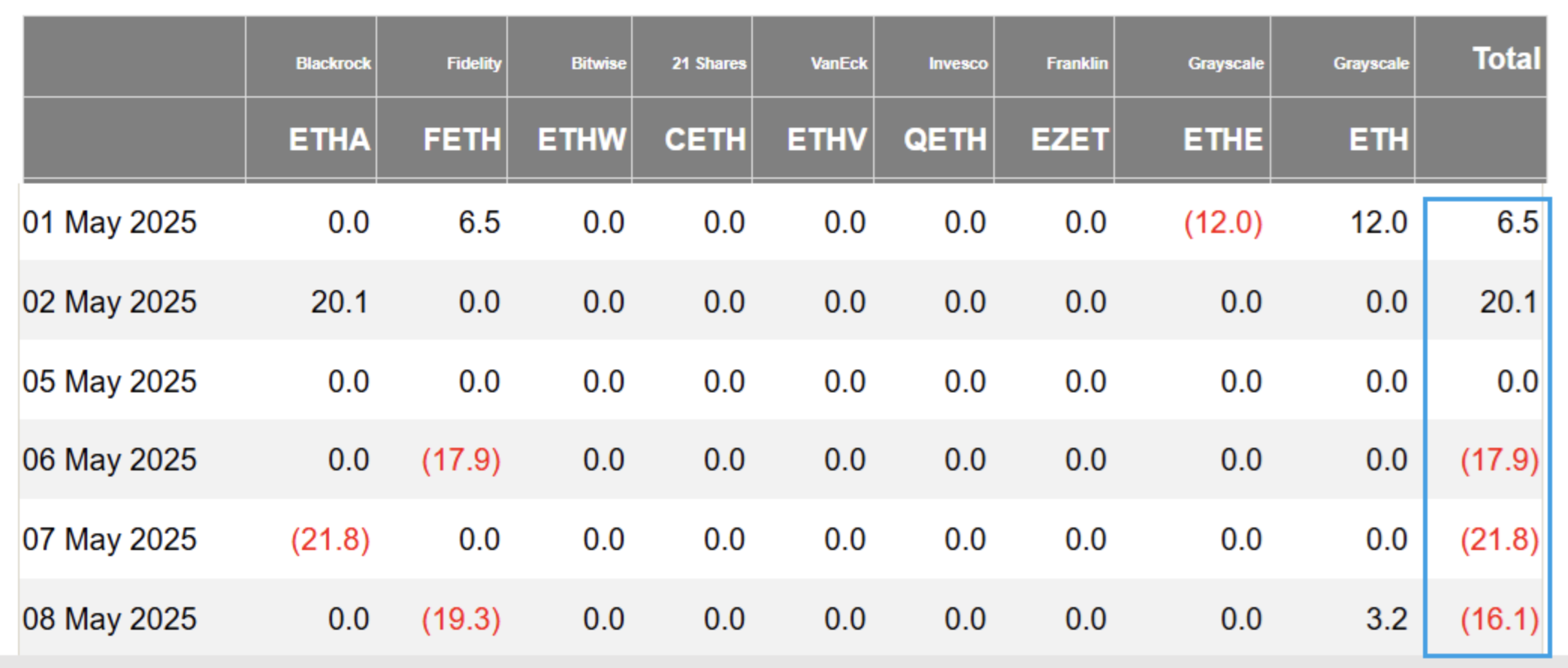1568x668 pixels.
Task: Click the 21 Shares column header
Action: pos(708,64)
